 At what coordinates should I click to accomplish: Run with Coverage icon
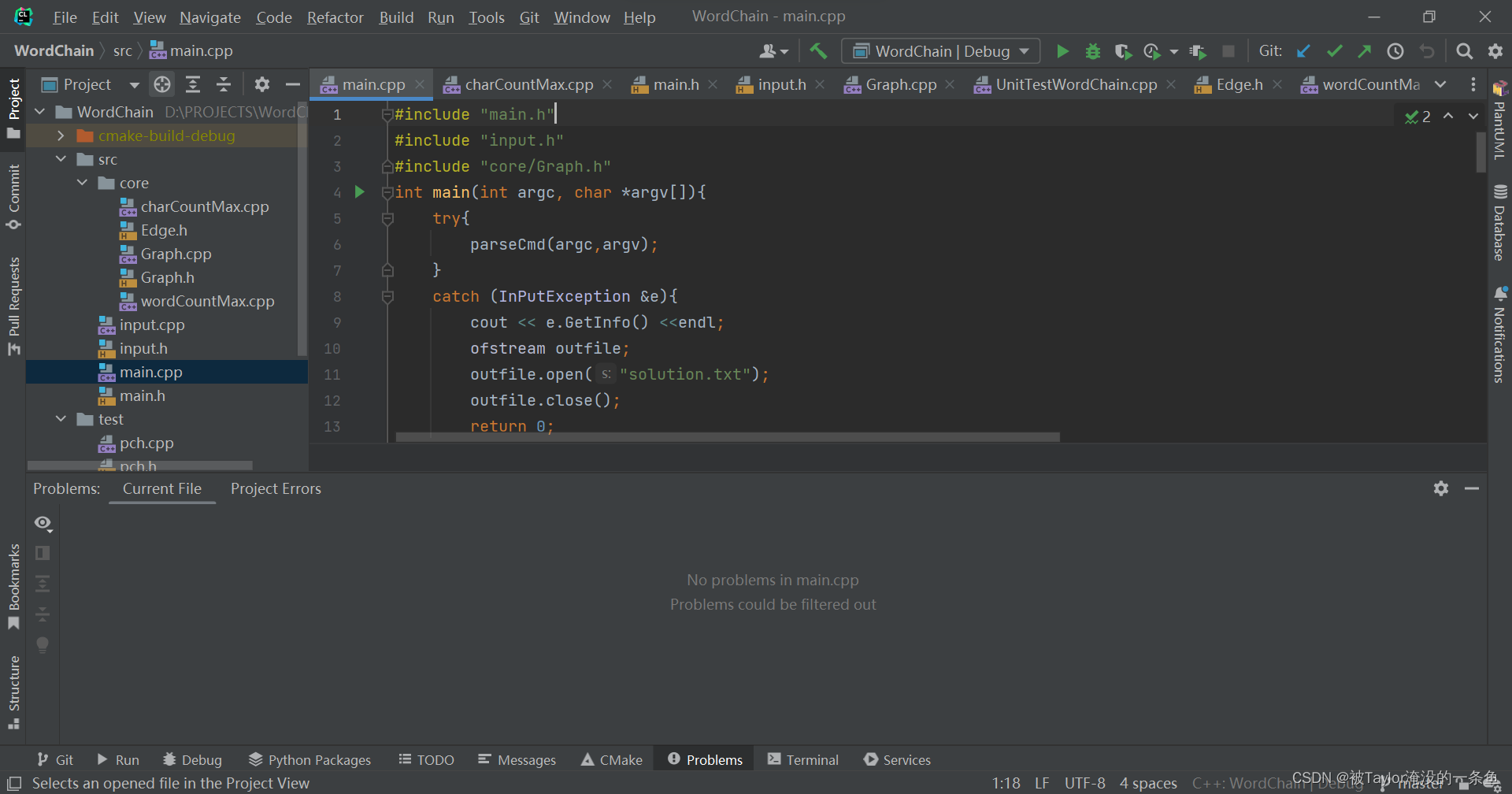click(1123, 51)
